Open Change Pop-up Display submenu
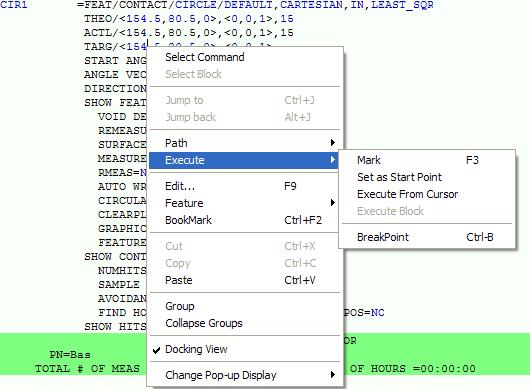Screen dimensions: 530x389 tap(244, 375)
